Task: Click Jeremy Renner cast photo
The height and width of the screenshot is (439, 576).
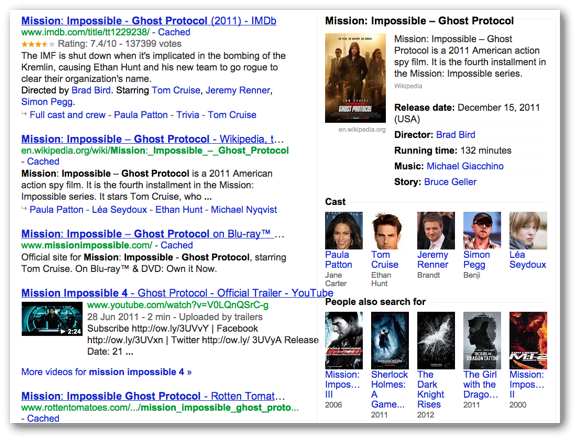Action: point(436,230)
